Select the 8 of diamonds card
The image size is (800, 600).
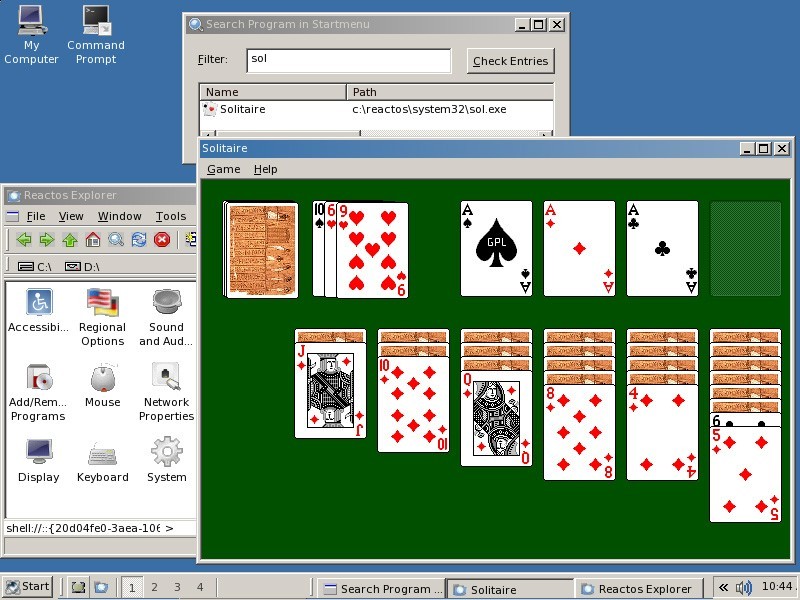579,432
